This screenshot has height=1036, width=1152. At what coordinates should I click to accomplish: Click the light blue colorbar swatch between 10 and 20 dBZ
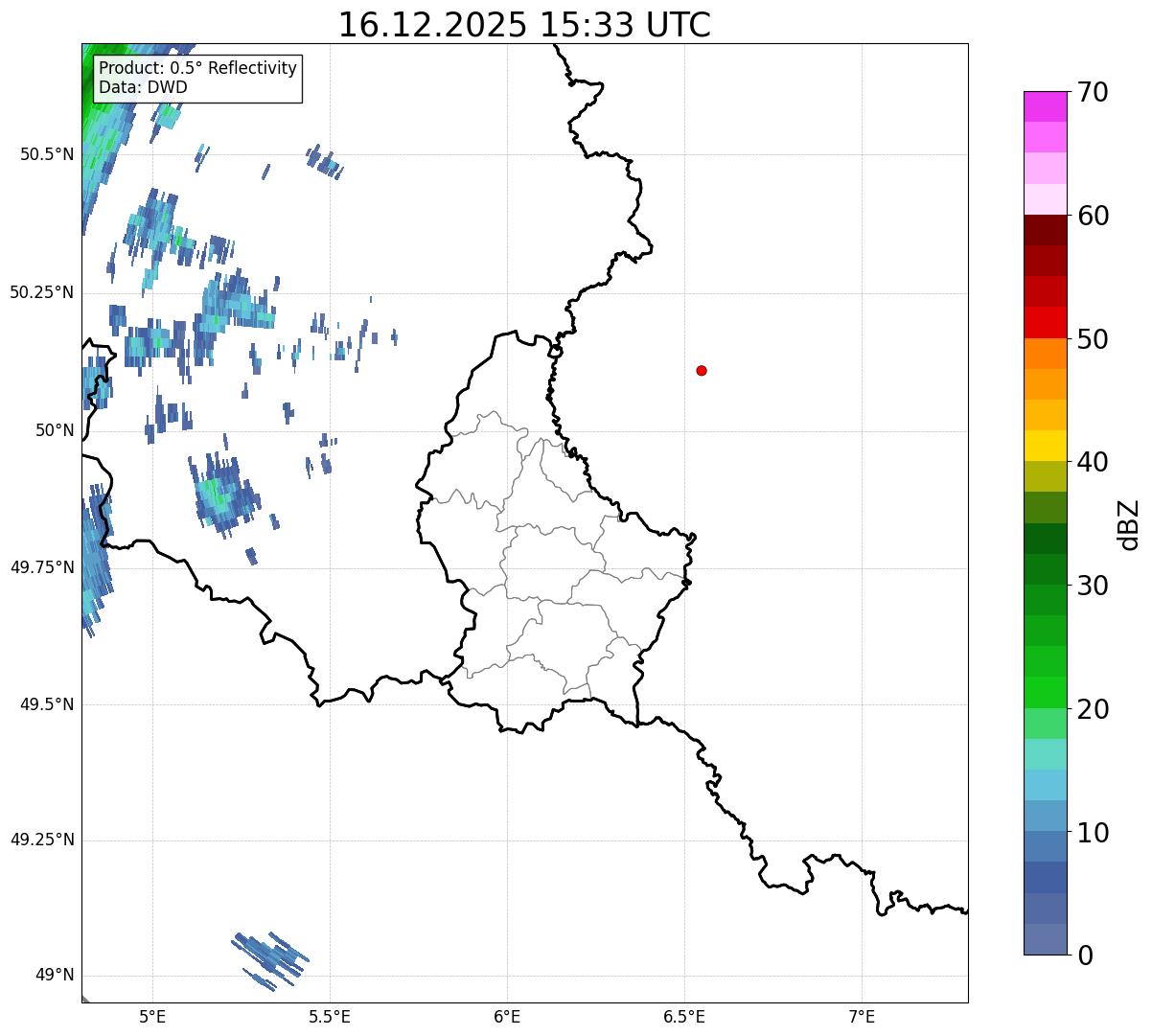click(1046, 785)
